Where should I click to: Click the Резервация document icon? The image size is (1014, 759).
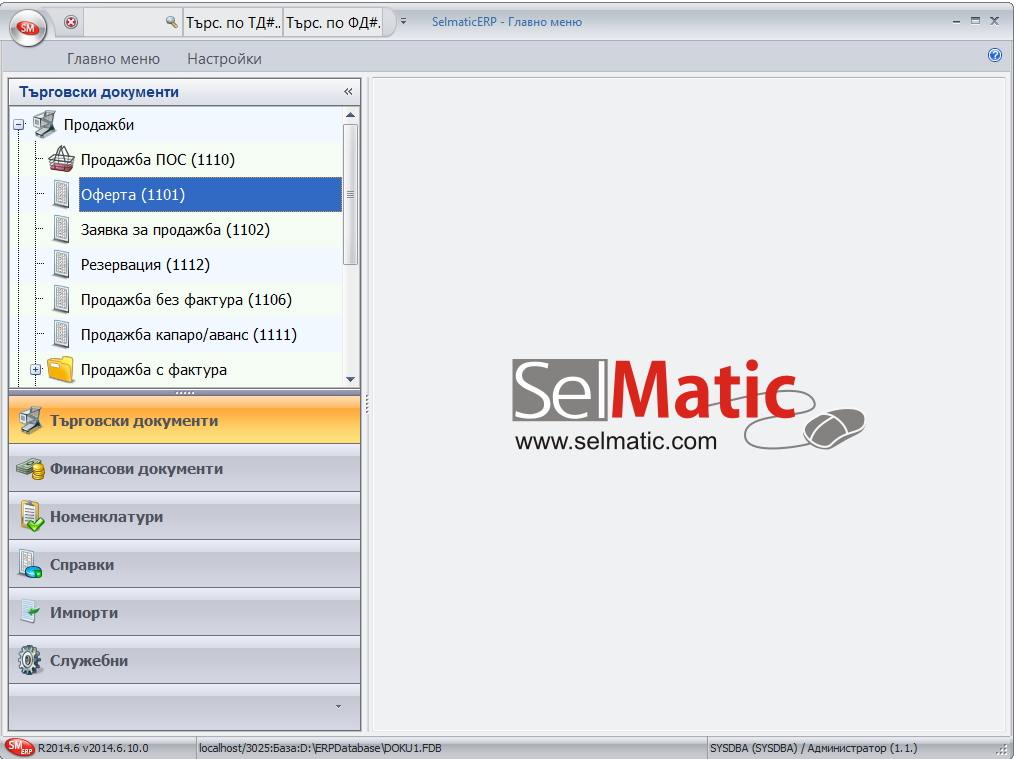(x=61, y=264)
